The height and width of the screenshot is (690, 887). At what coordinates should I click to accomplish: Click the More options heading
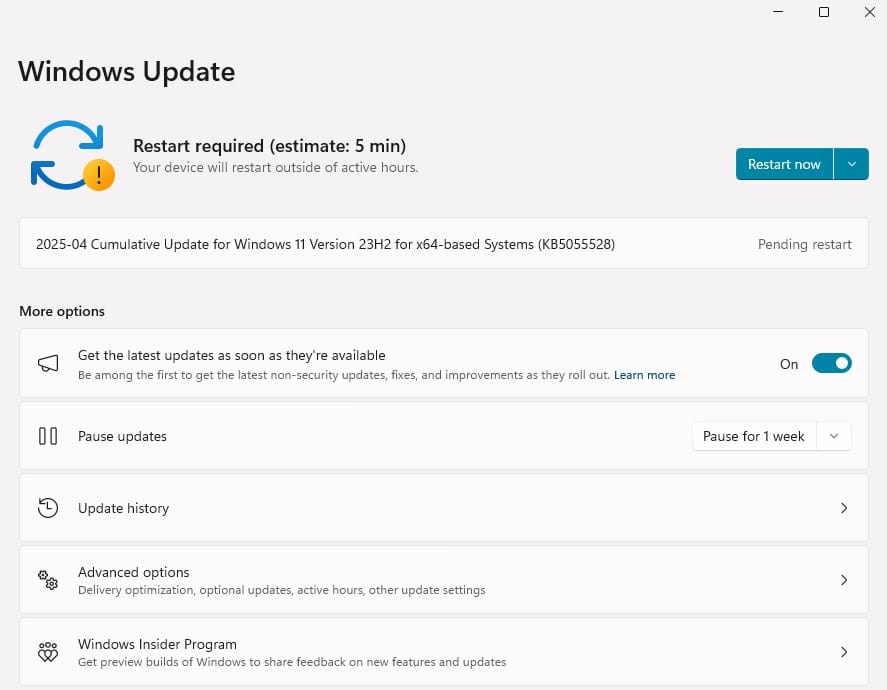click(x=62, y=311)
